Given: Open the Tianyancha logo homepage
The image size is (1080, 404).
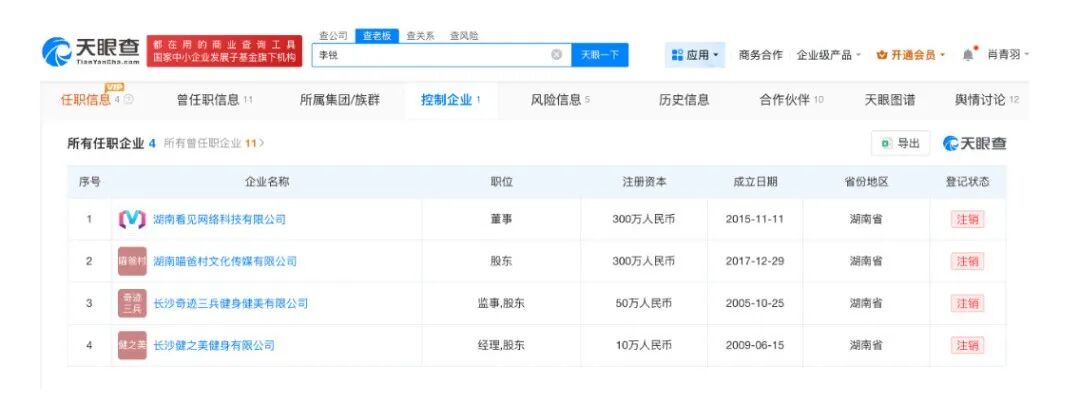Looking at the screenshot, I should click(91, 52).
